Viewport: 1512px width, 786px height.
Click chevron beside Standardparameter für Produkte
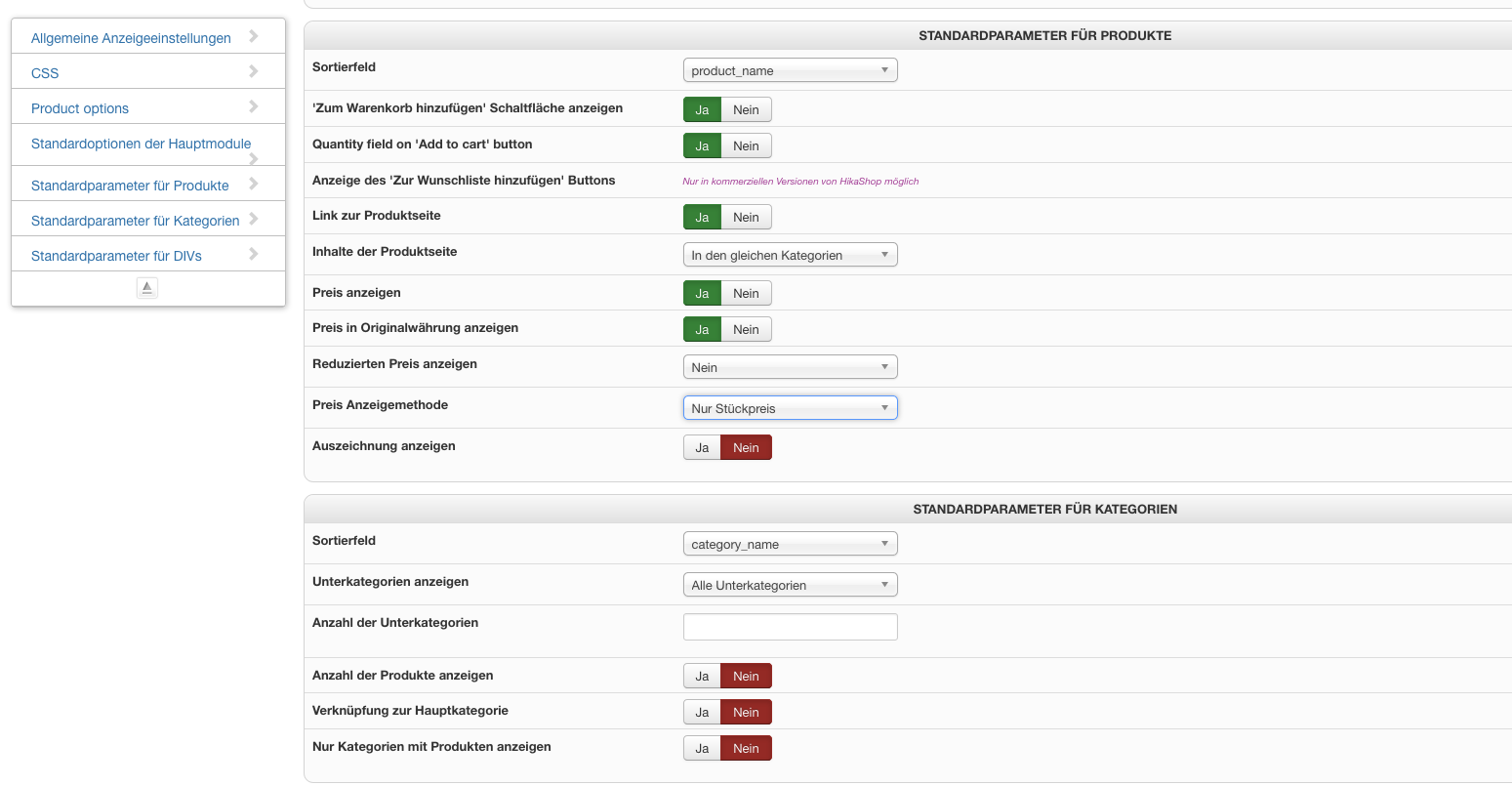click(254, 184)
